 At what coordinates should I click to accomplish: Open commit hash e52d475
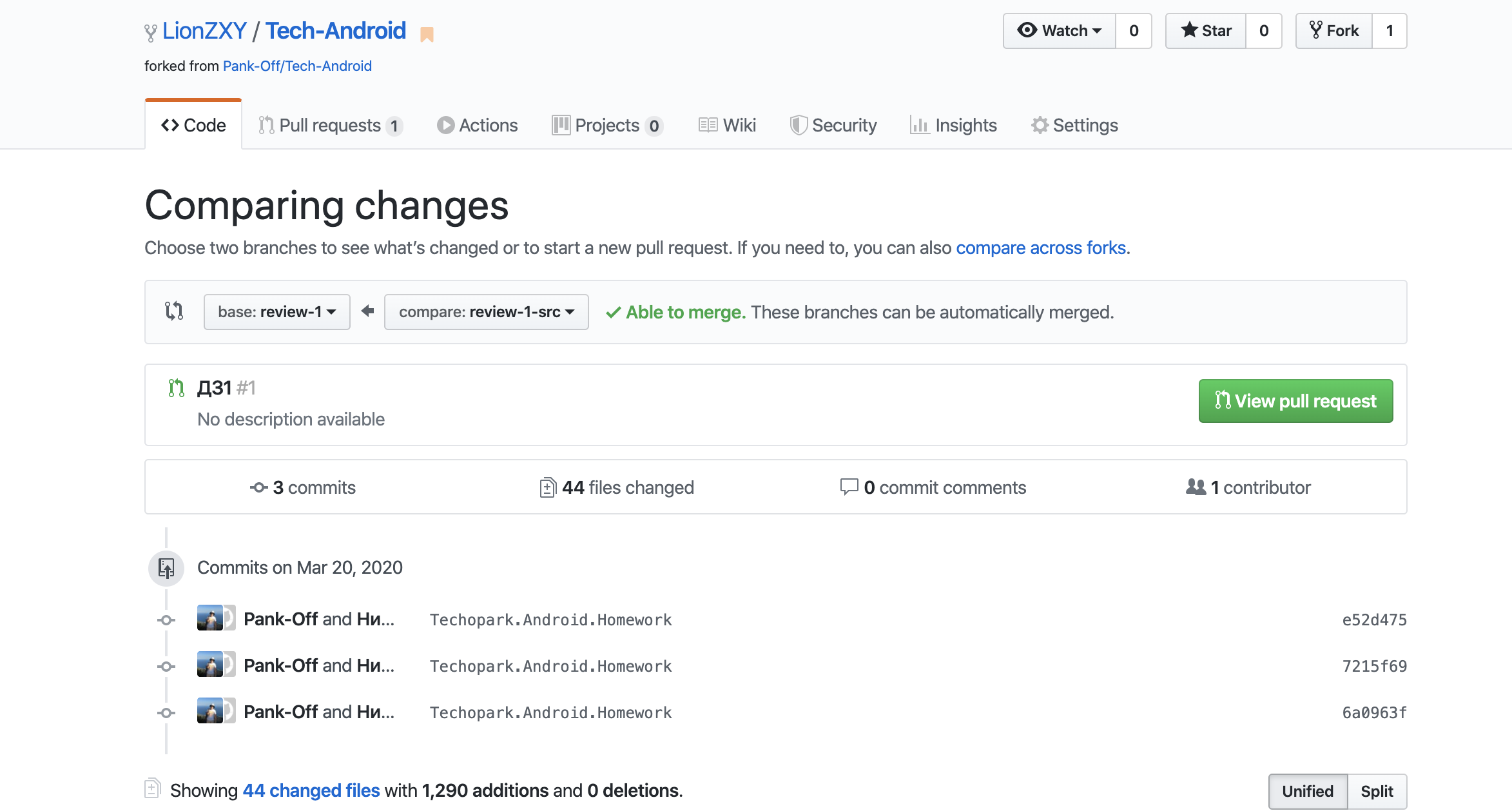1374,620
